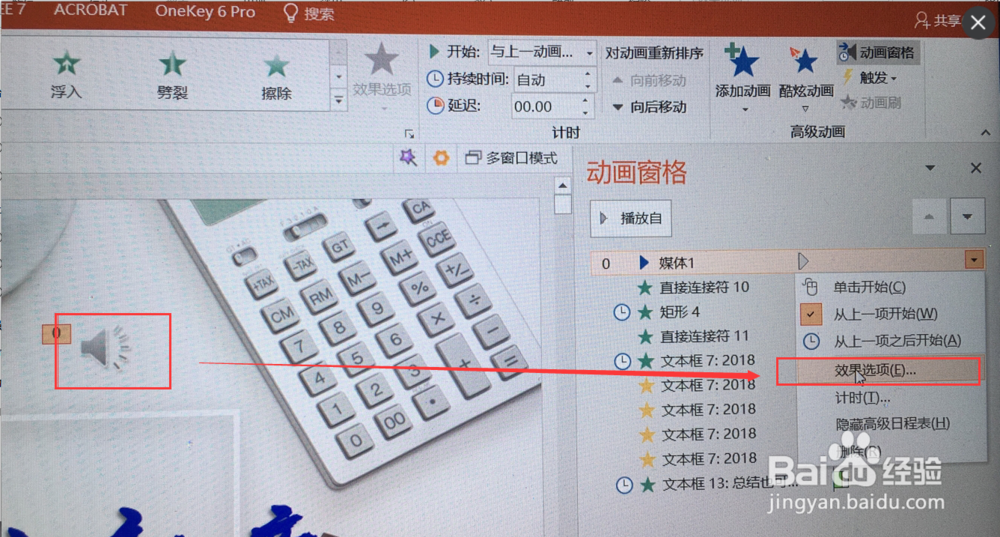This screenshot has width=1000, height=537.
Task: Close the 动画窗格 animation pane
Action: 976,168
